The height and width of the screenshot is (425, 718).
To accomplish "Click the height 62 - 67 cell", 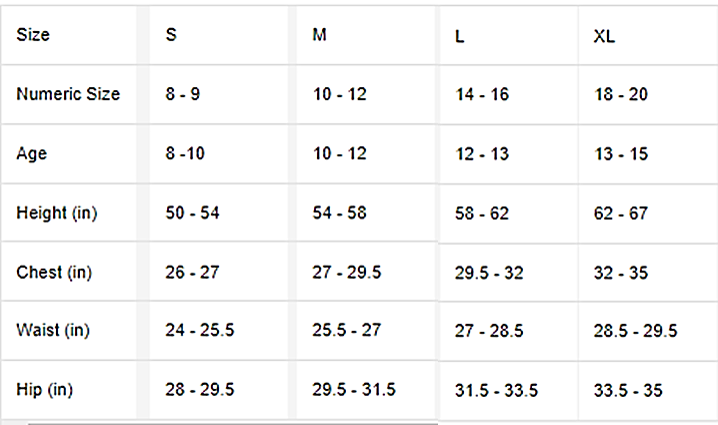I will click(621, 213).
